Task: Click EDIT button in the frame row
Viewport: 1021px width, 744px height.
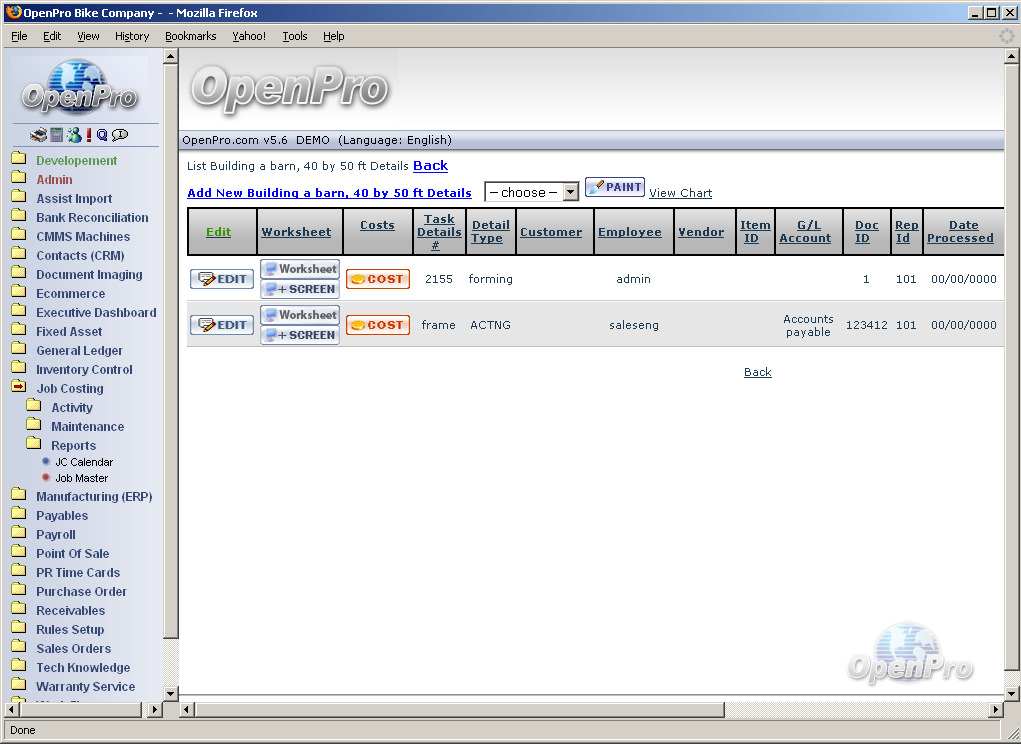Action: pos(221,325)
